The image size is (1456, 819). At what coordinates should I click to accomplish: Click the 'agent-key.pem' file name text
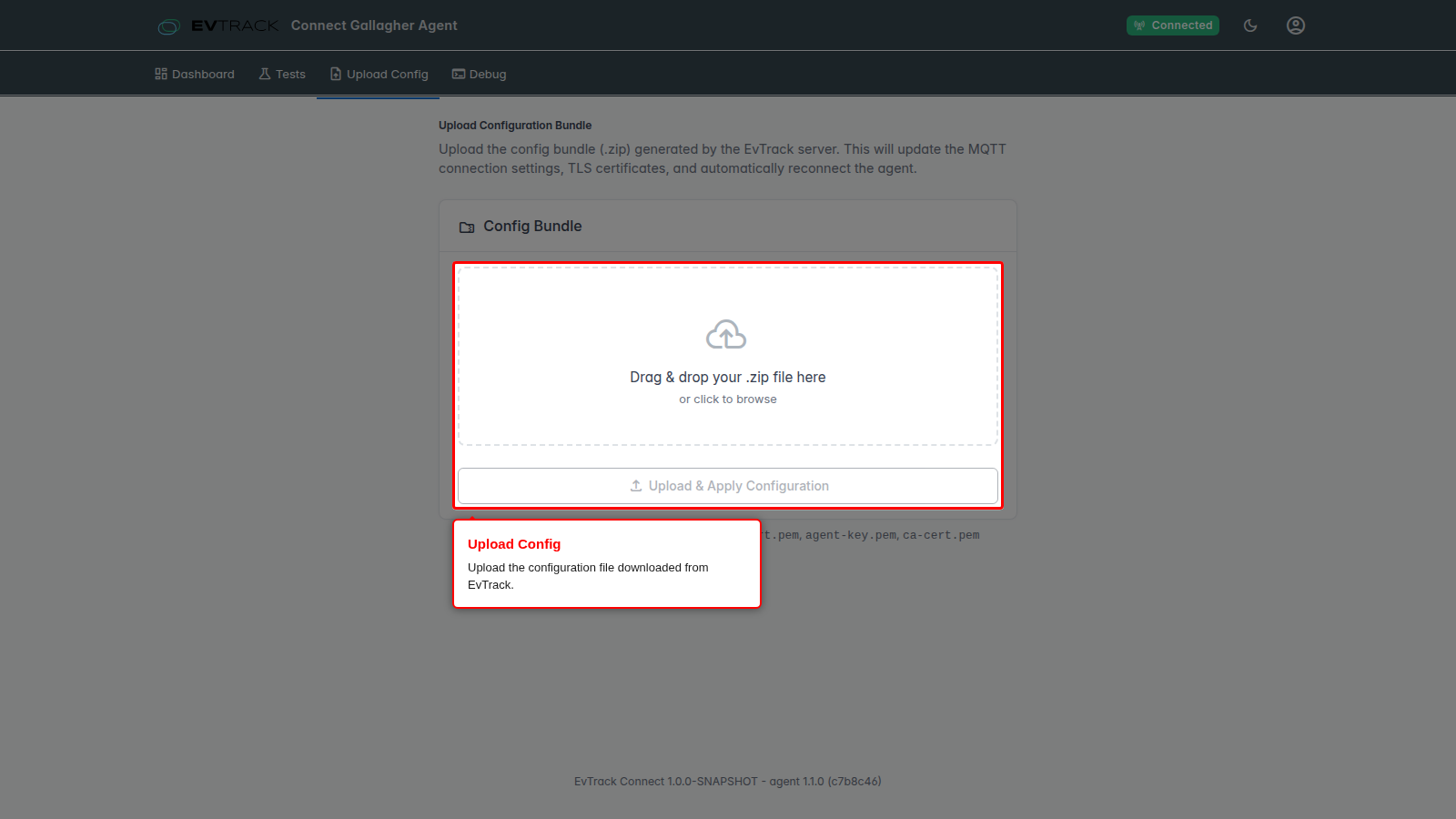(851, 535)
